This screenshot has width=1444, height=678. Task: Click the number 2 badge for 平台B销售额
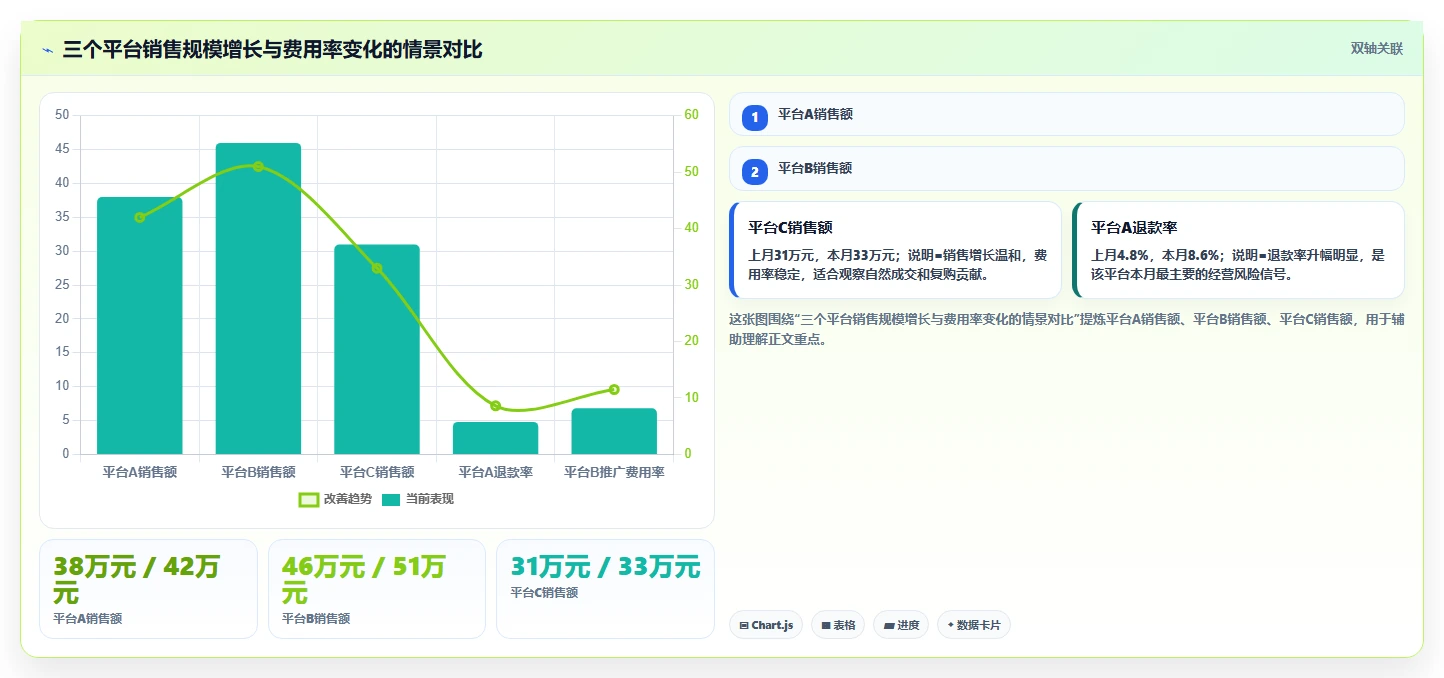(x=755, y=172)
